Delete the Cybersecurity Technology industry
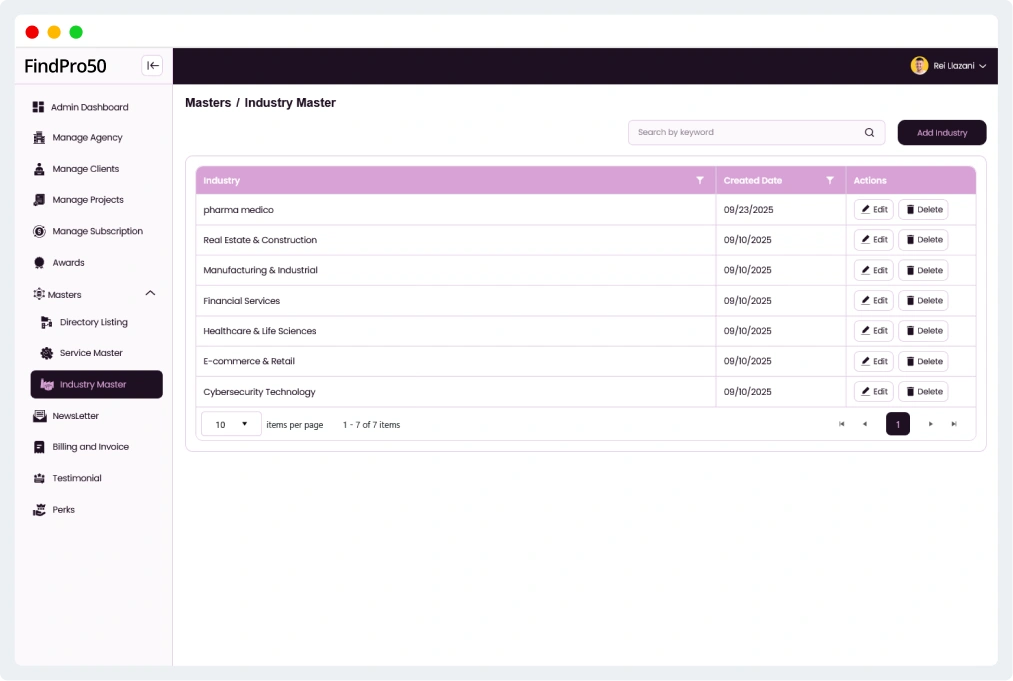The image size is (1013, 681). tap(922, 392)
